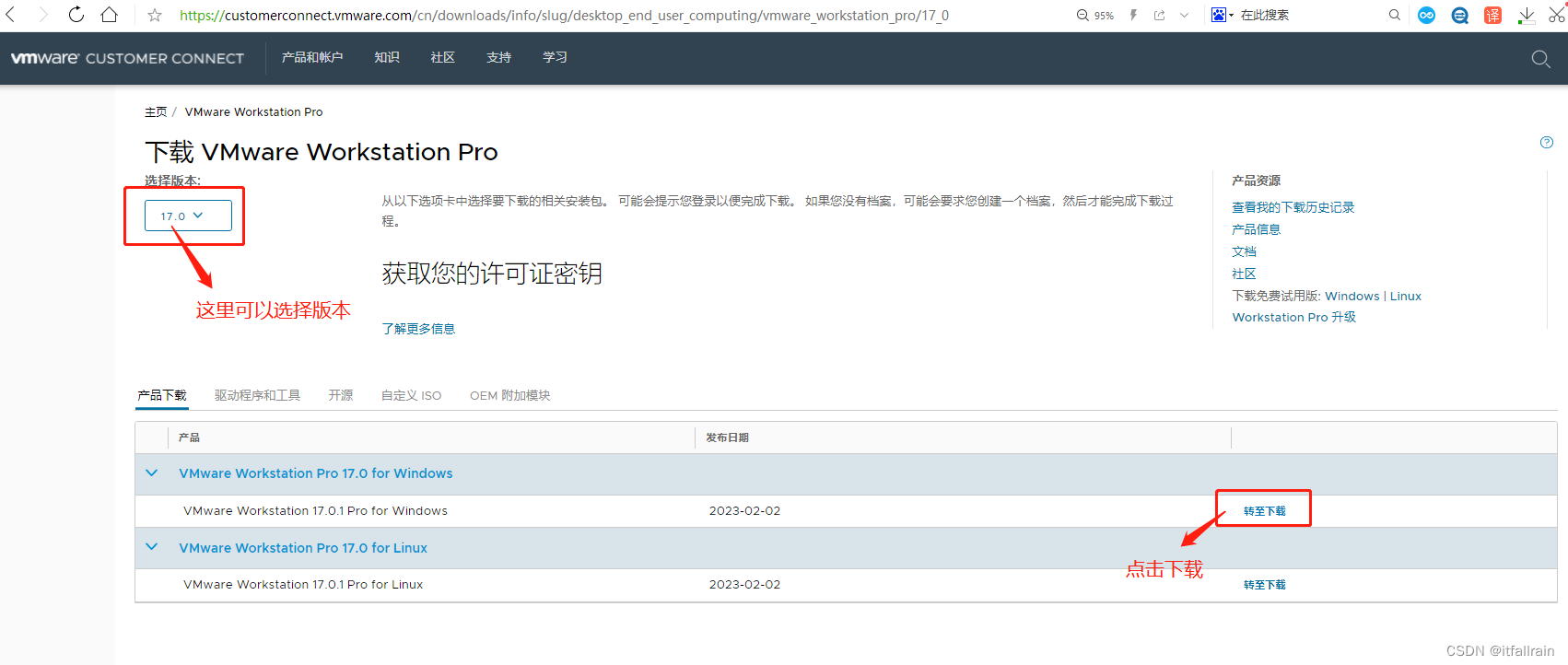Click the browser search box
1568x665 pixels.
1312,15
